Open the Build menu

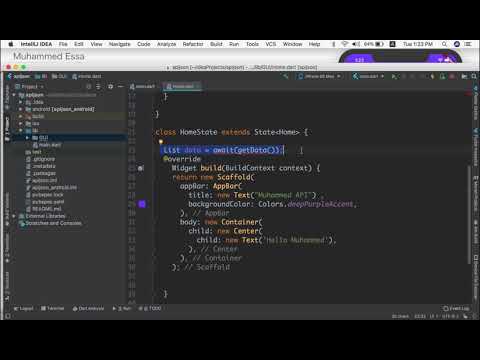point(216,44)
